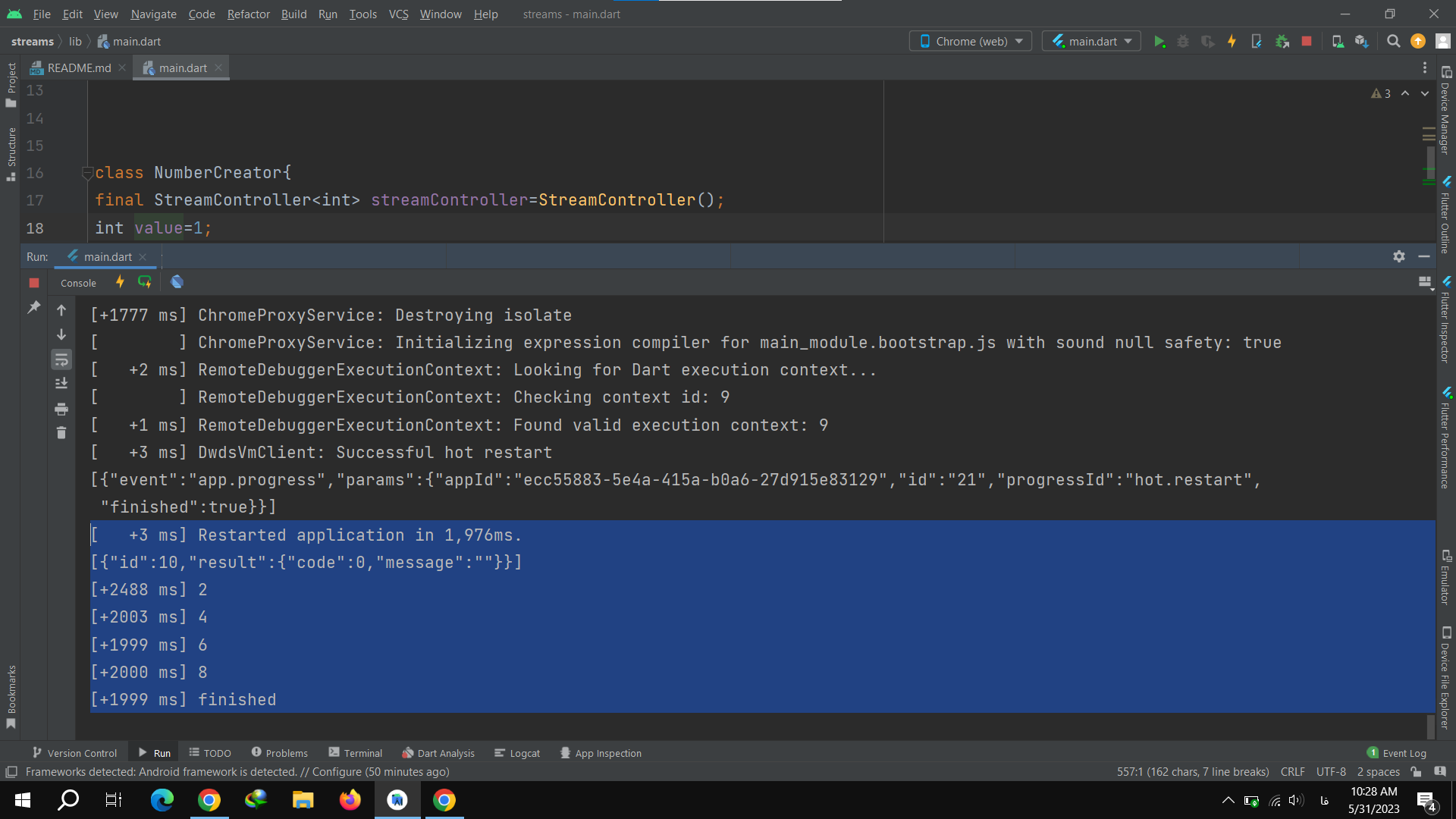Click the orange update arrow icon
The image size is (1456, 819).
click(1418, 42)
